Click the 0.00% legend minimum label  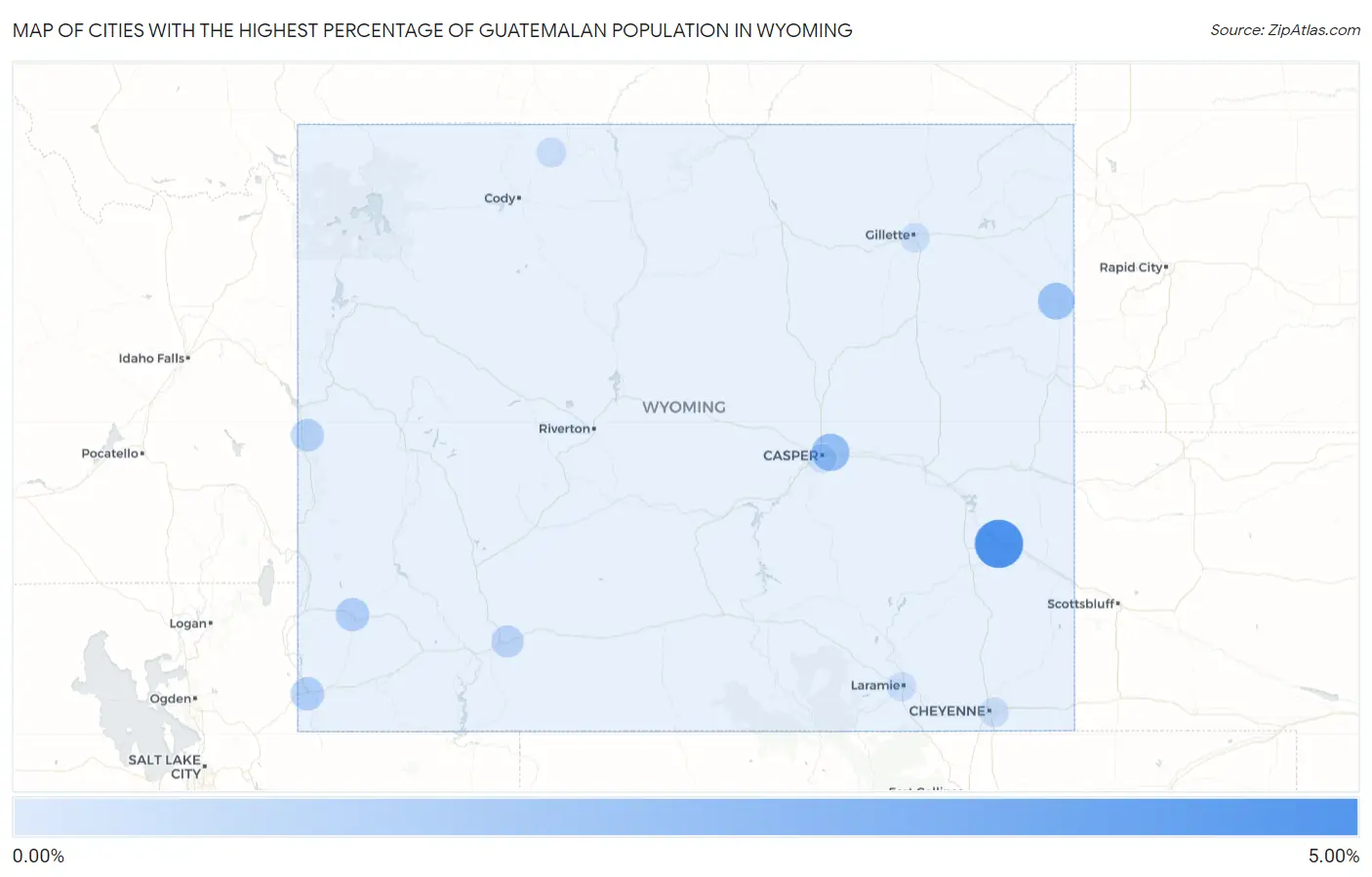coord(38,856)
